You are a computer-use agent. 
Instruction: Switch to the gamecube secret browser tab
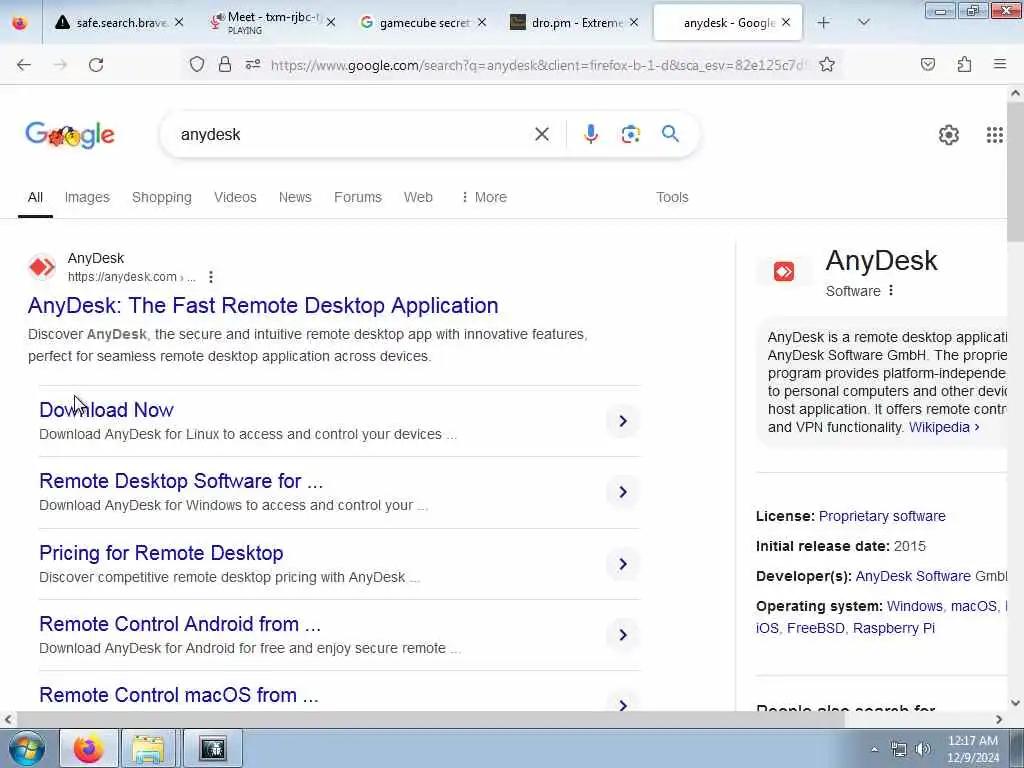coord(423,23)
